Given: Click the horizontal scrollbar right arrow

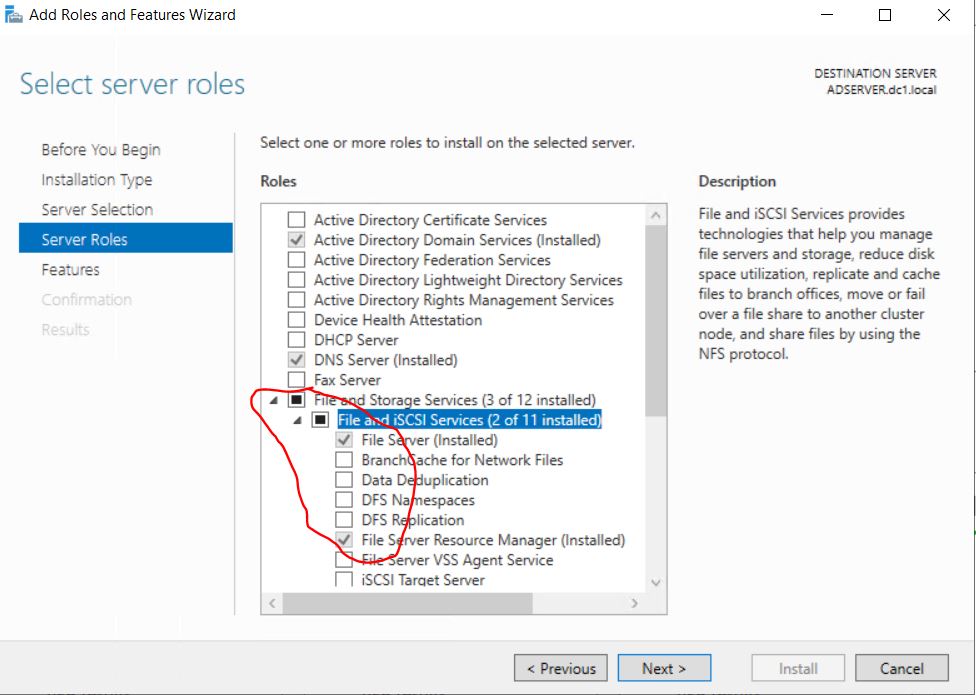Looking at the screenshot, I should (634, 602).
